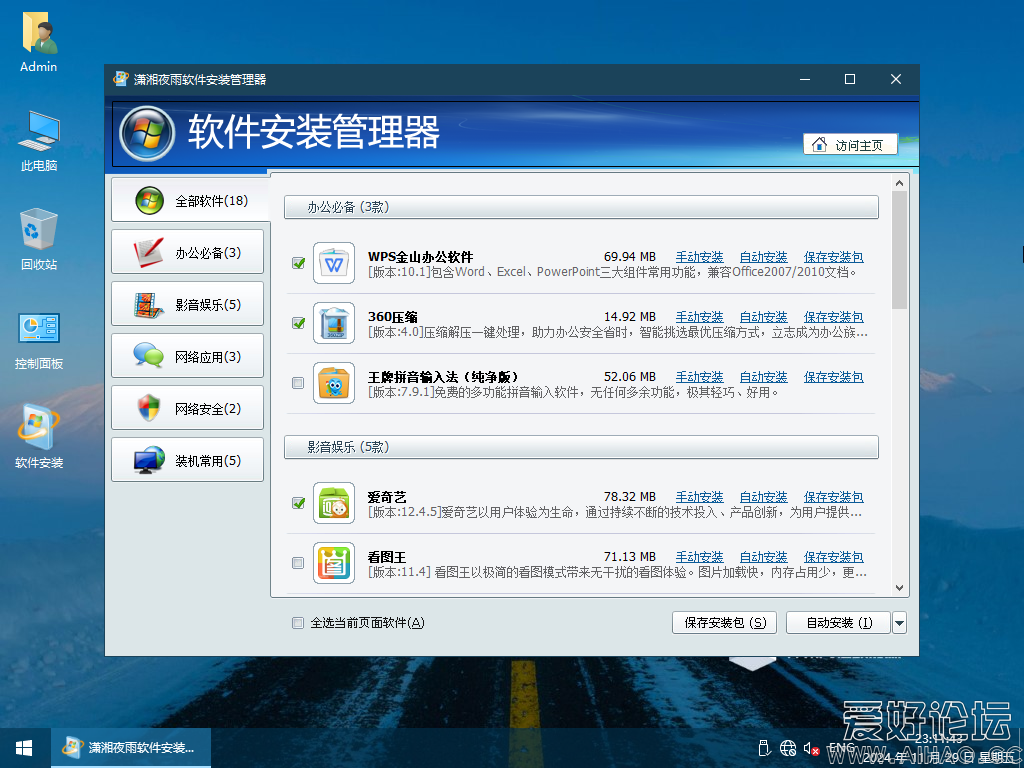This screenshot has height=768, width=1024.
Task: Click 自动安装 link for 360压缩
Action: click(x=763, y=317)
